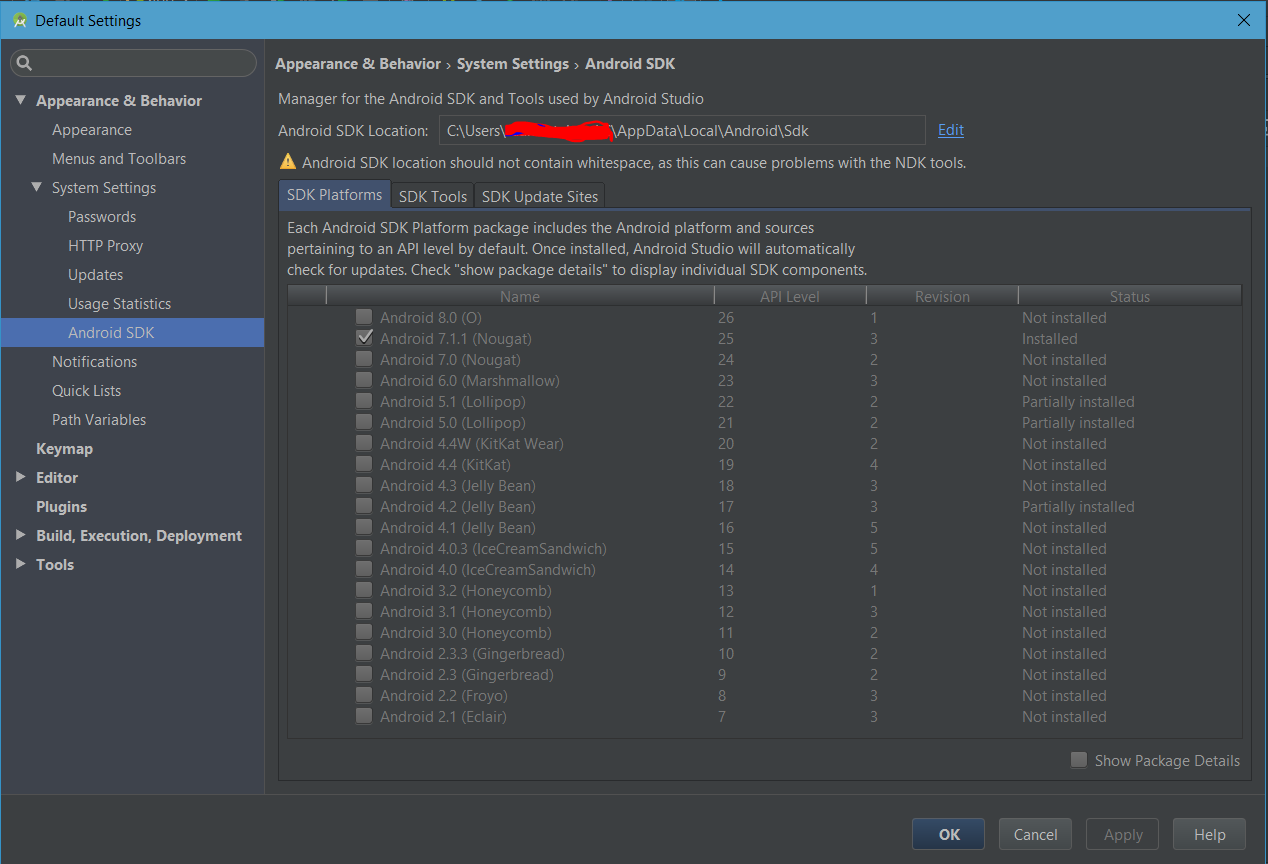Sort by the API Level column header
The width and height of the screenshot is (1268, 864).
(790, 296)
